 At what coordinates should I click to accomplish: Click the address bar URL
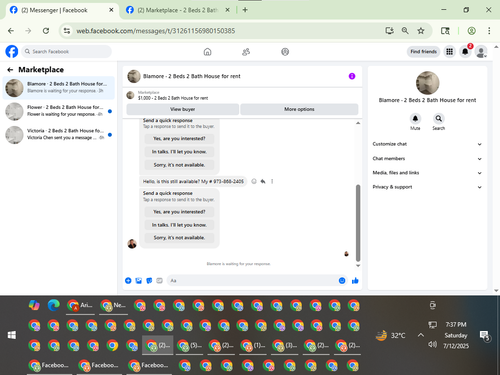click(x=156, y=31)
